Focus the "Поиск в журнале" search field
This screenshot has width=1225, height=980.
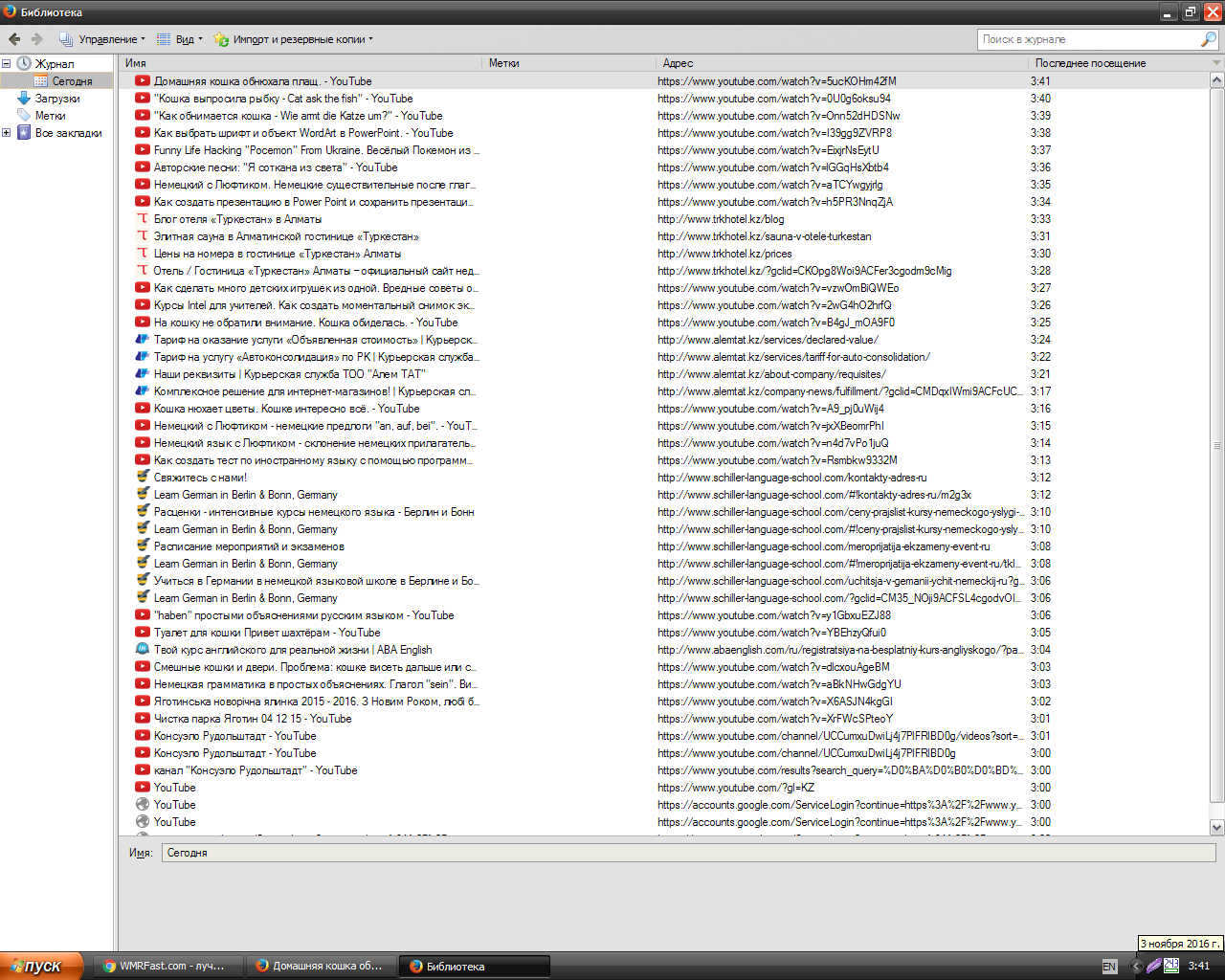point(1089,39)
